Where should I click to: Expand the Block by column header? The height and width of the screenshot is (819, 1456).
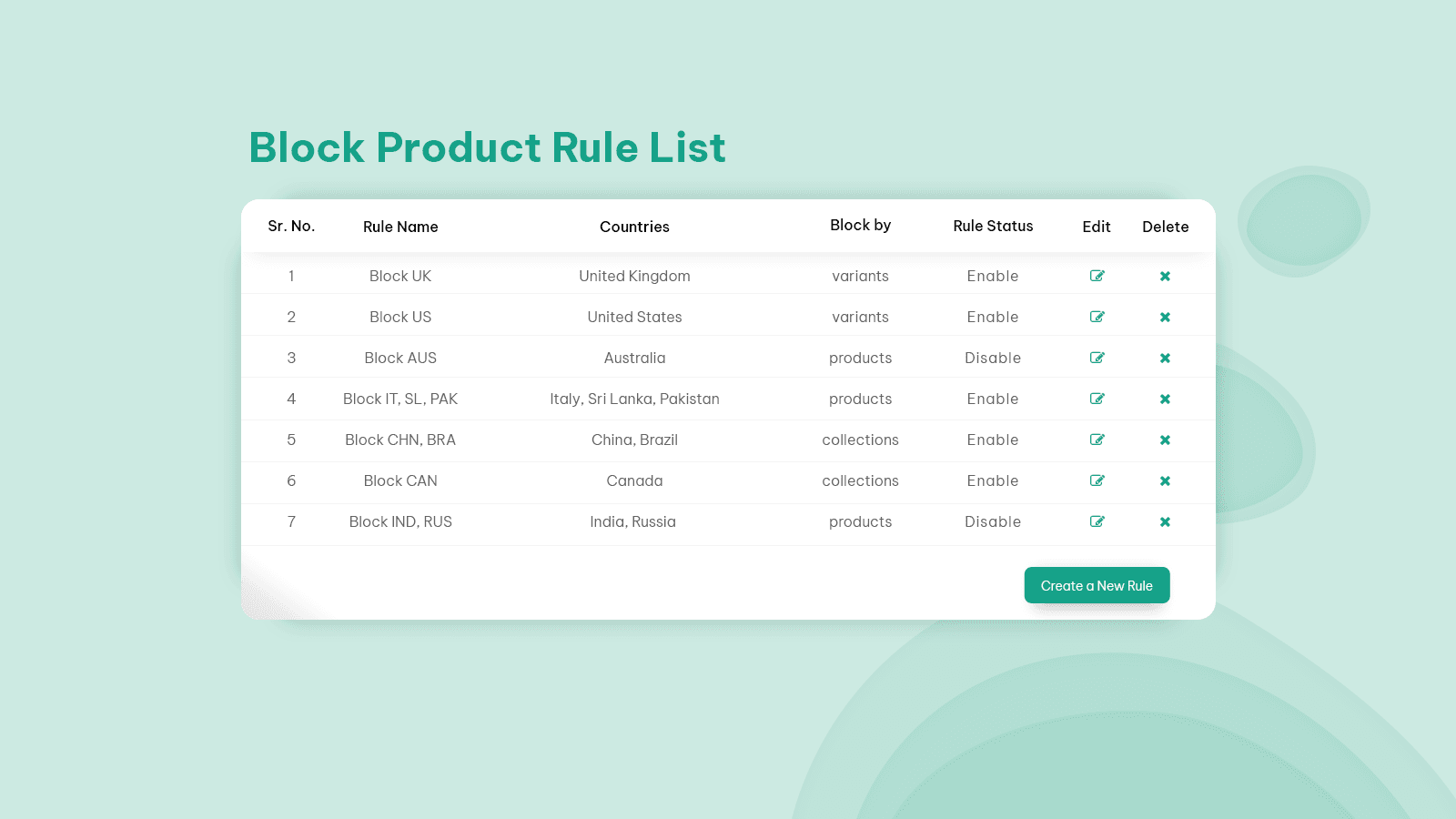[860, 225]
